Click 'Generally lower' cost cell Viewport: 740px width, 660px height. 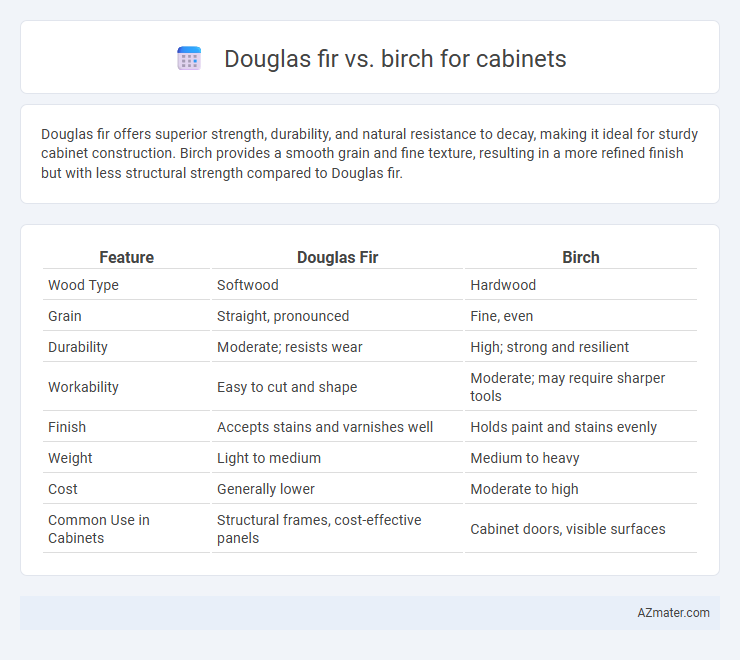tap(266, 489)
